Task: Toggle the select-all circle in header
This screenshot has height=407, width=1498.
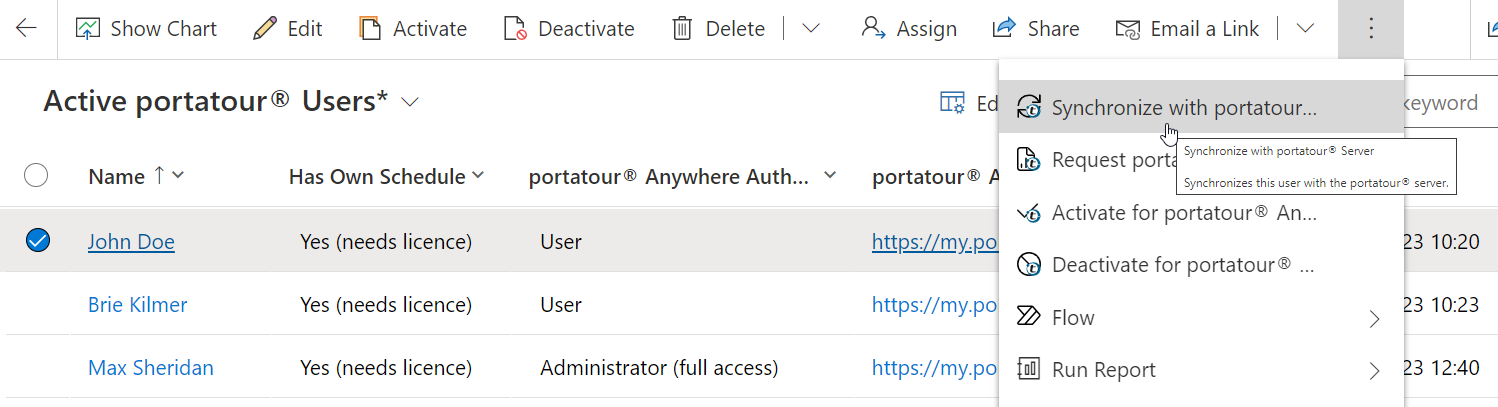Action: [x=36, y=176]
